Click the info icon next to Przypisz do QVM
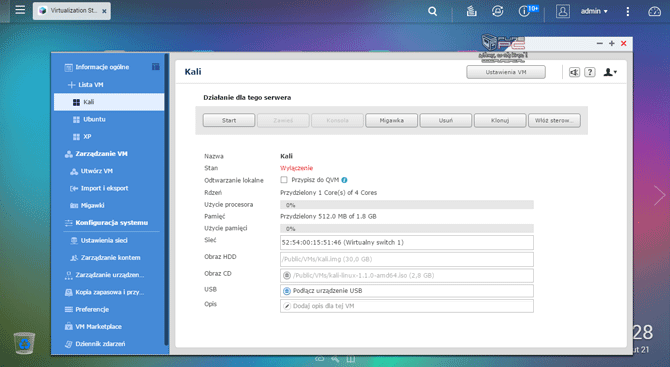 (344, 180)
